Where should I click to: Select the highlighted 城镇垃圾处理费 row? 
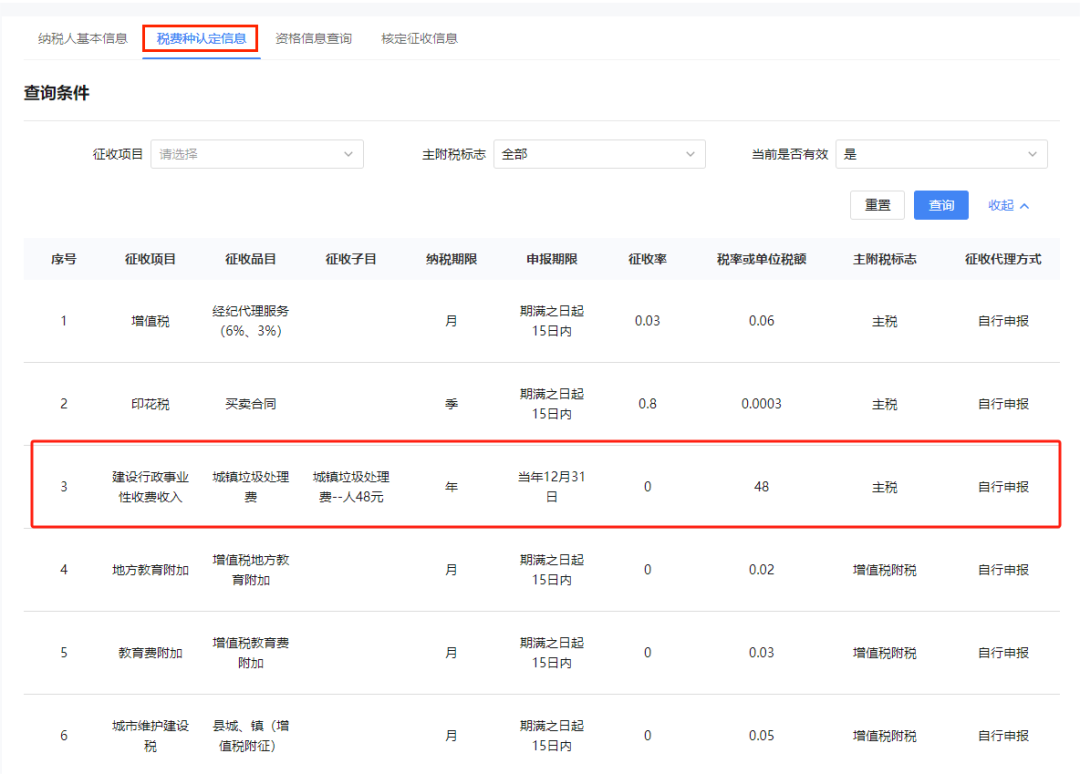pyautogui.click(x=540, y=487)
